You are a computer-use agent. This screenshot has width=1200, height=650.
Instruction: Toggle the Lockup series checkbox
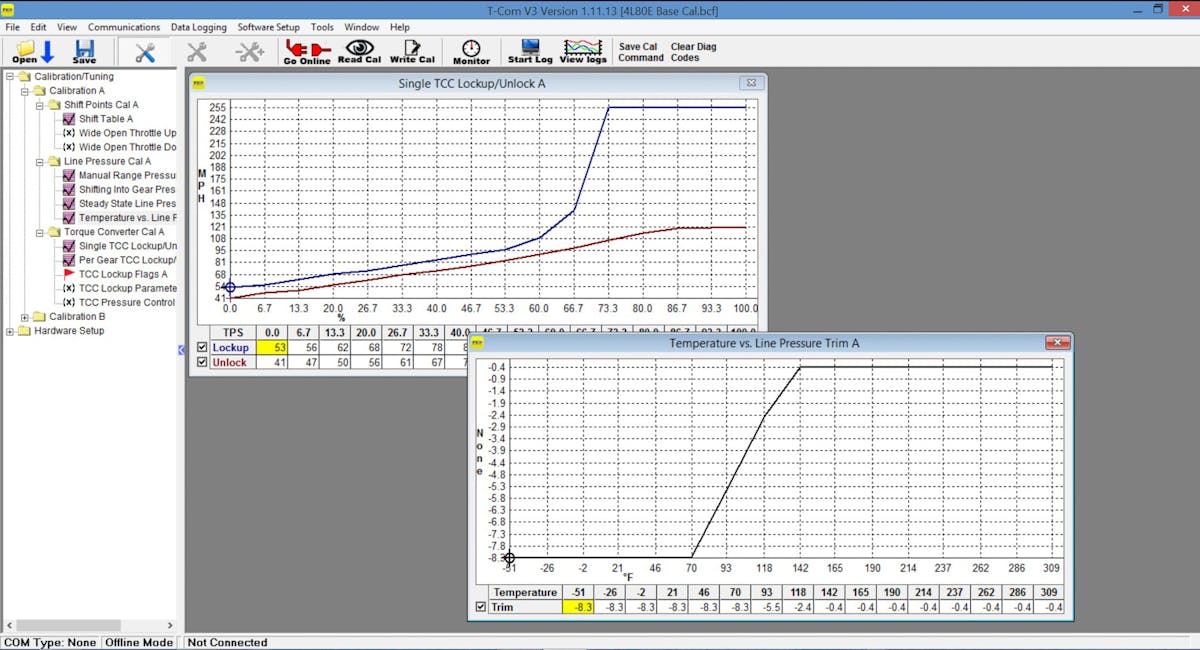coord(203,348)
